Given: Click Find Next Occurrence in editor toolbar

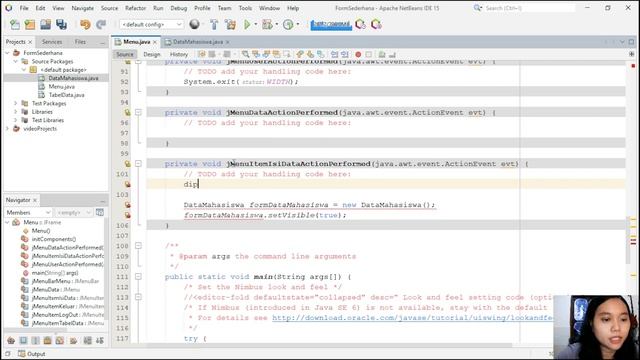Looking at the screenshot, I should tap(266, 54).
